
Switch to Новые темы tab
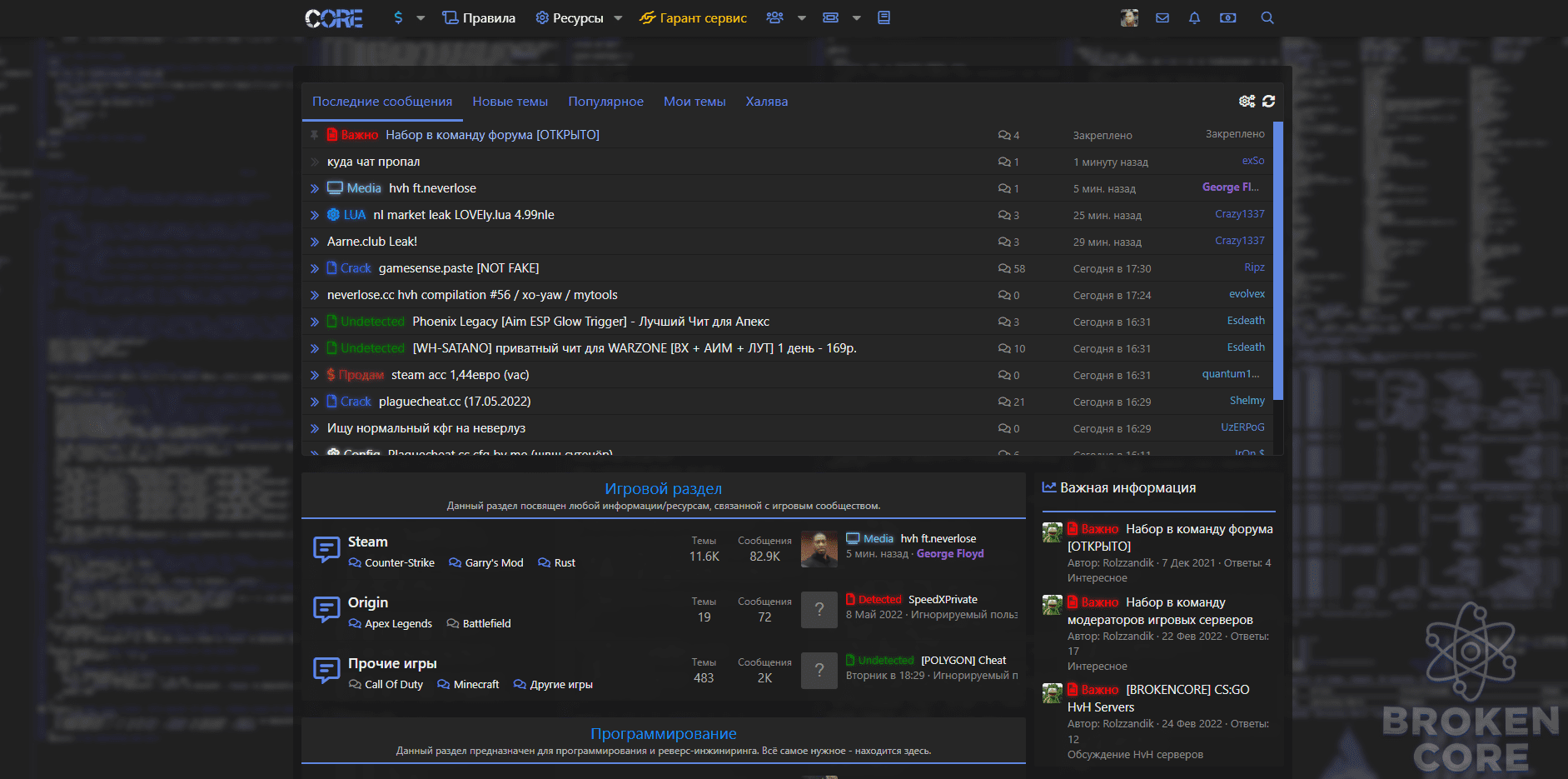tap(510, 102)
